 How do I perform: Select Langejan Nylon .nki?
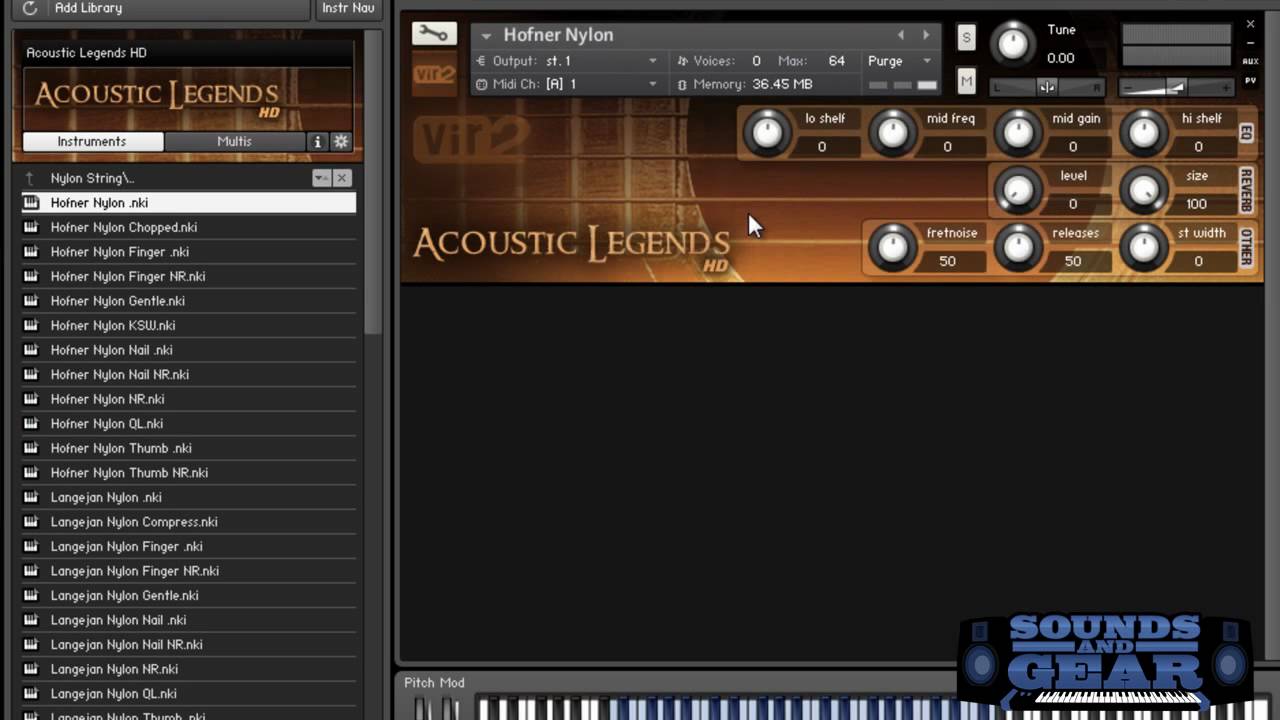(x=189, y=497)
